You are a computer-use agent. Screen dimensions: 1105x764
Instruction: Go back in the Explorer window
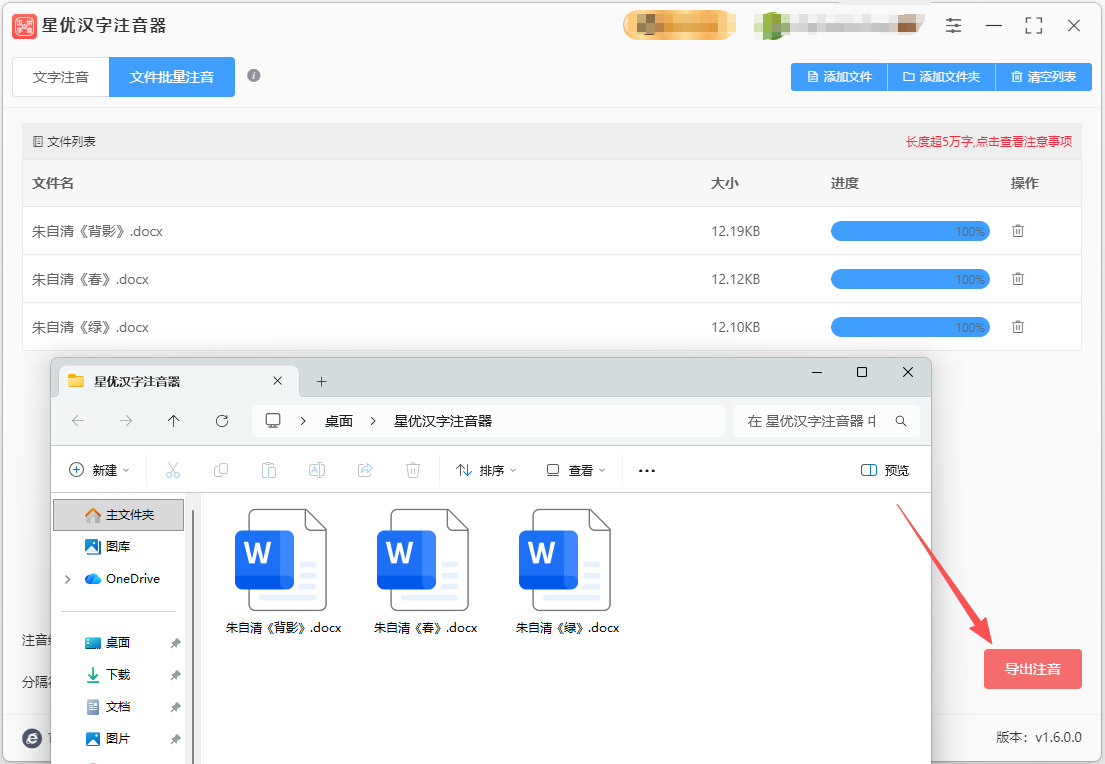click(78, 421)
